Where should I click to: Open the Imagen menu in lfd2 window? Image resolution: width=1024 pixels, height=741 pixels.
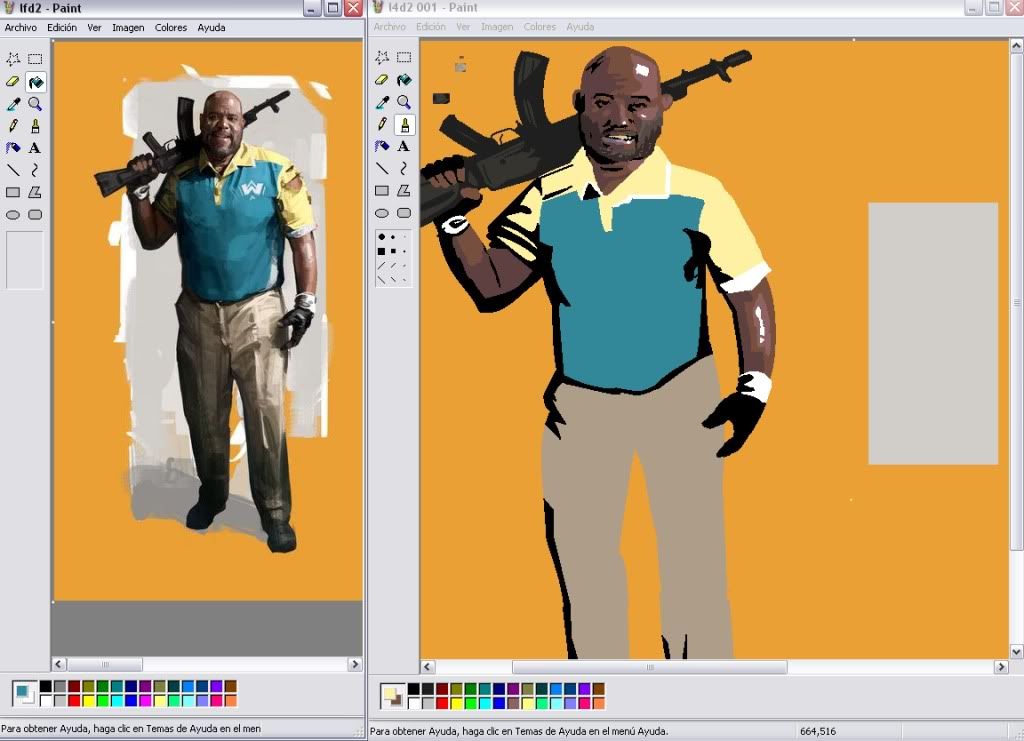coord(128,27)
